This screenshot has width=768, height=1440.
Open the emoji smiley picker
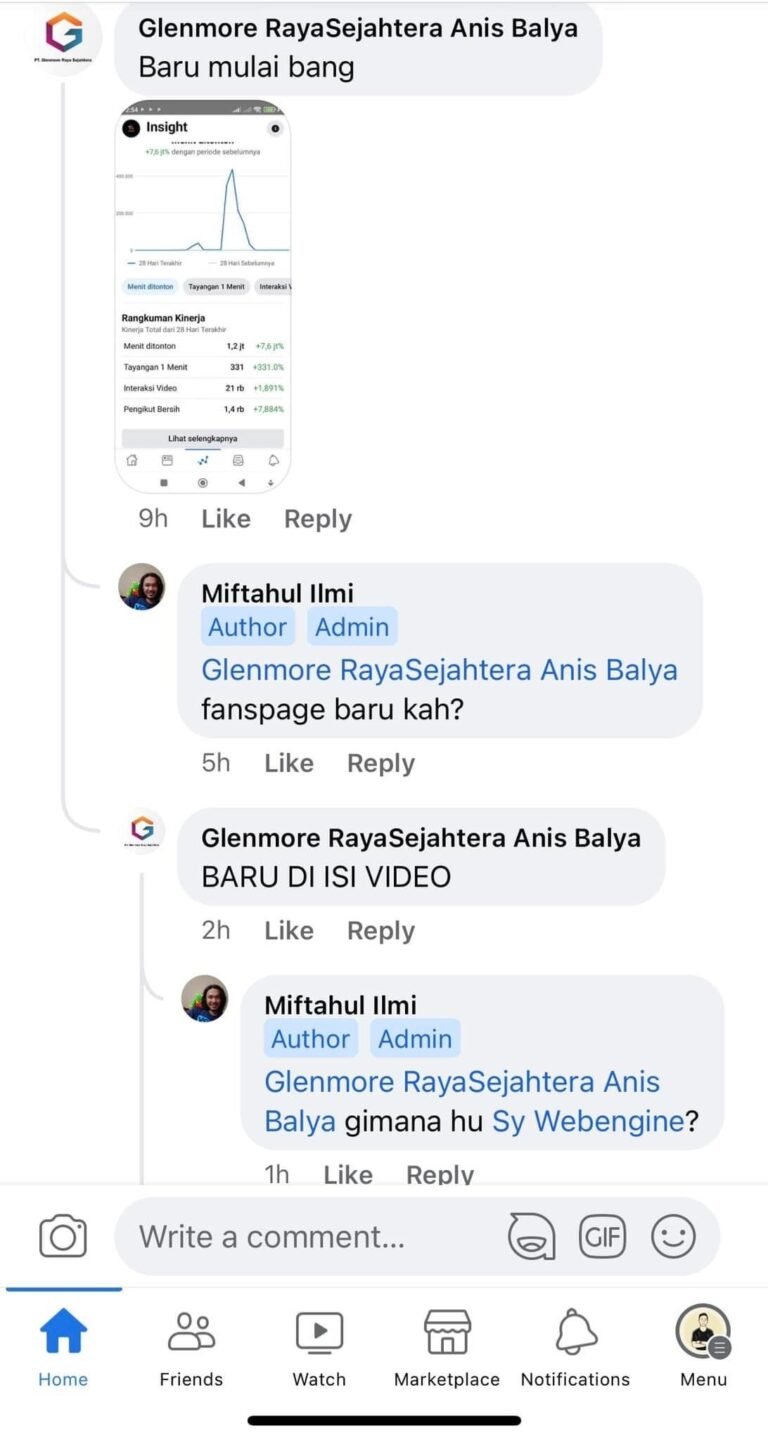click(x=673, y=1237)
